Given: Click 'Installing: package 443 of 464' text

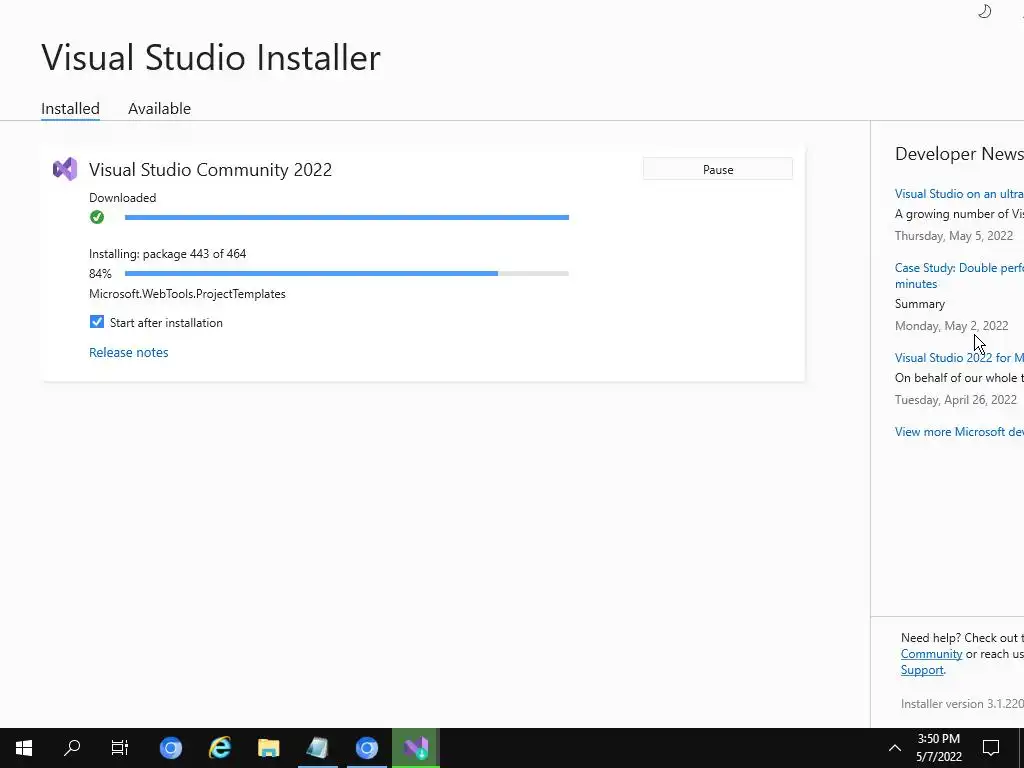Looking at the screenshot, I should click(x=168, y=253).
